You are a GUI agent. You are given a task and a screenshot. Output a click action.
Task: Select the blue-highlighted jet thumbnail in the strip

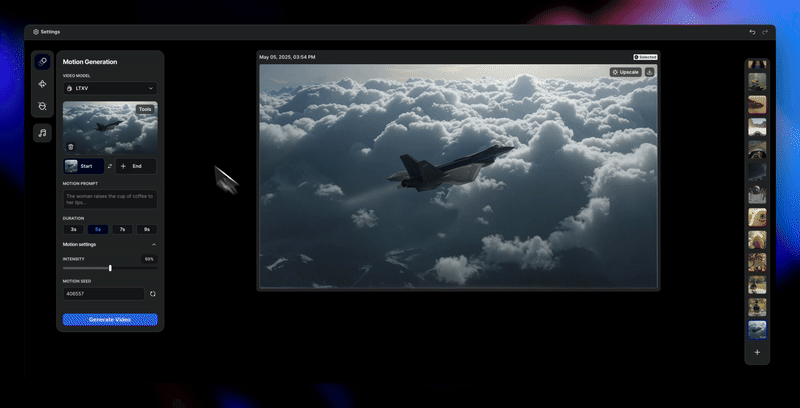[757, 329]
